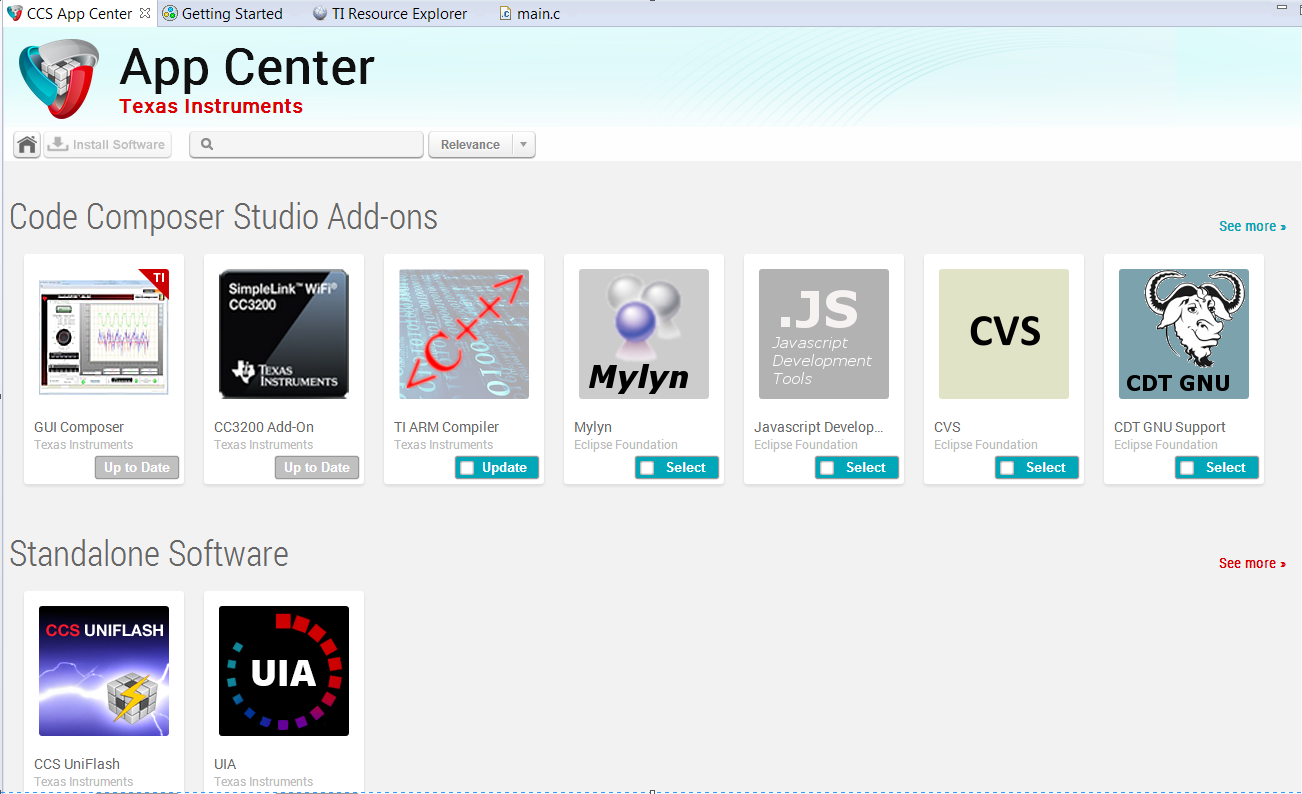This screenshot has width=1302, height=794.
Task: Click the App Center cube logo
Action: [x=59, y=79]
